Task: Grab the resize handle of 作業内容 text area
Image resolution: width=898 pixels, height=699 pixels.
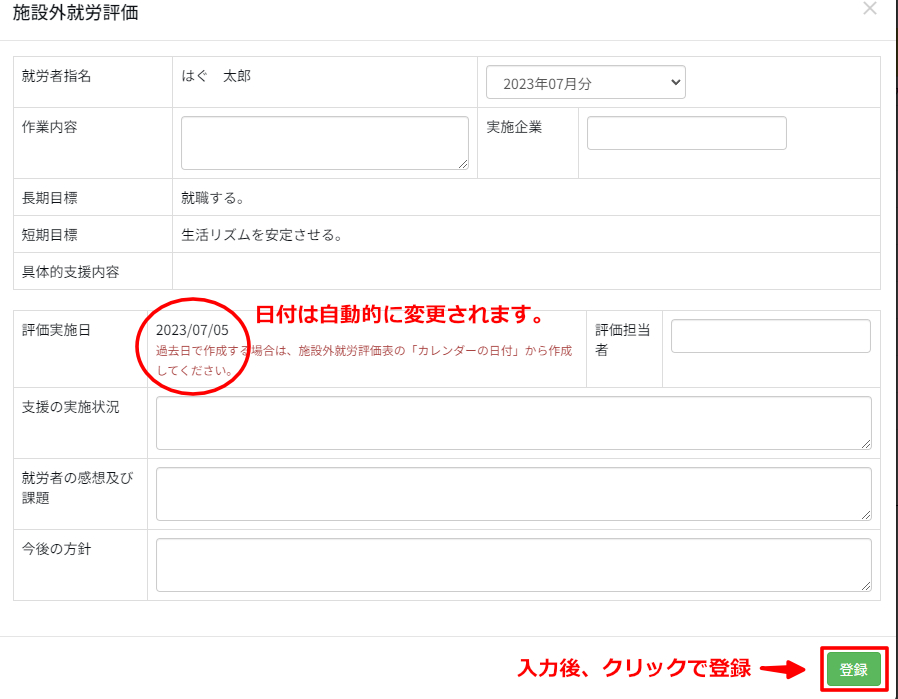Action: point(463,164)
